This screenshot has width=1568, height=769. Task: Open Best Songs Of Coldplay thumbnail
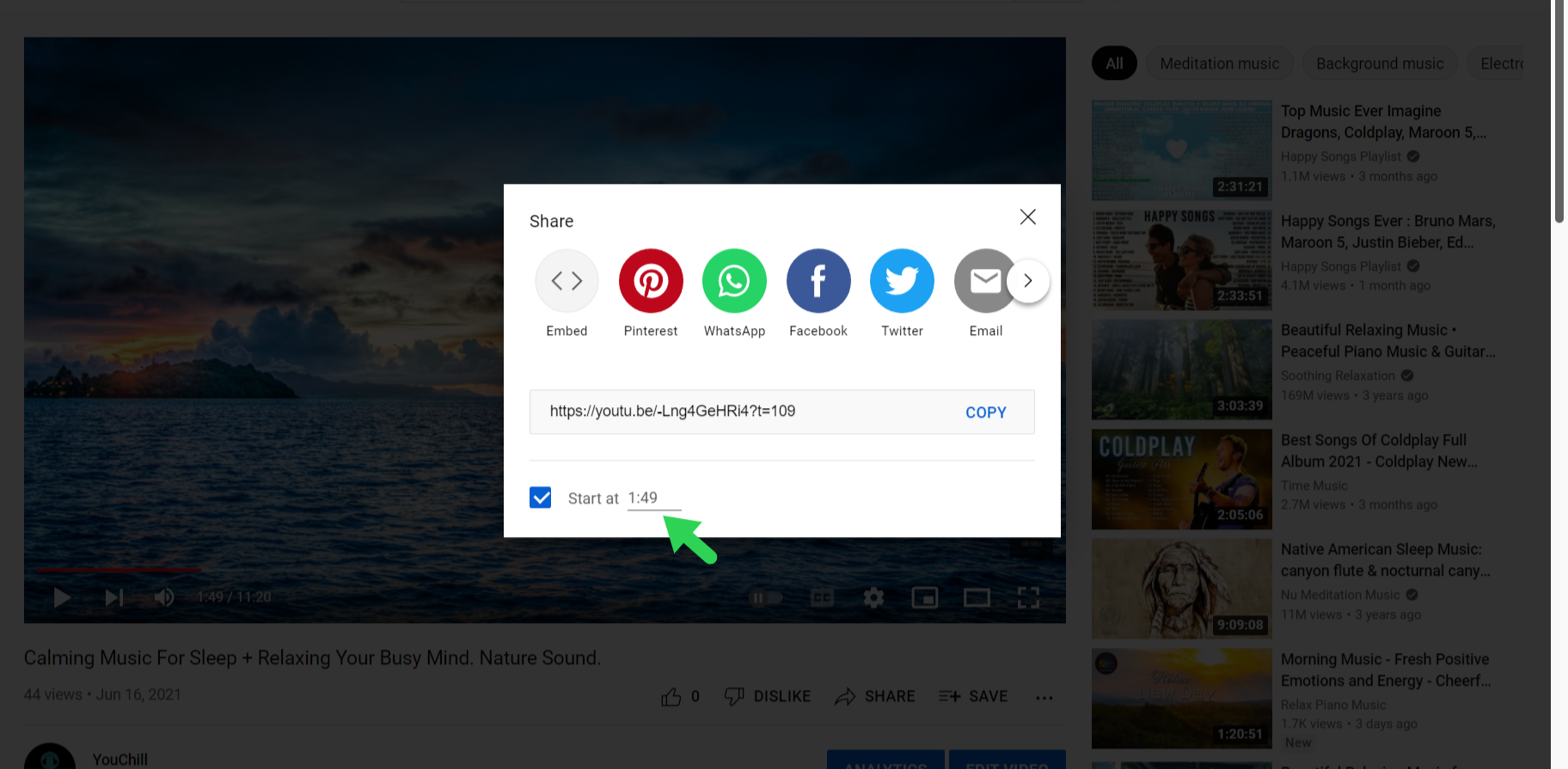(x=1181, y=479)
